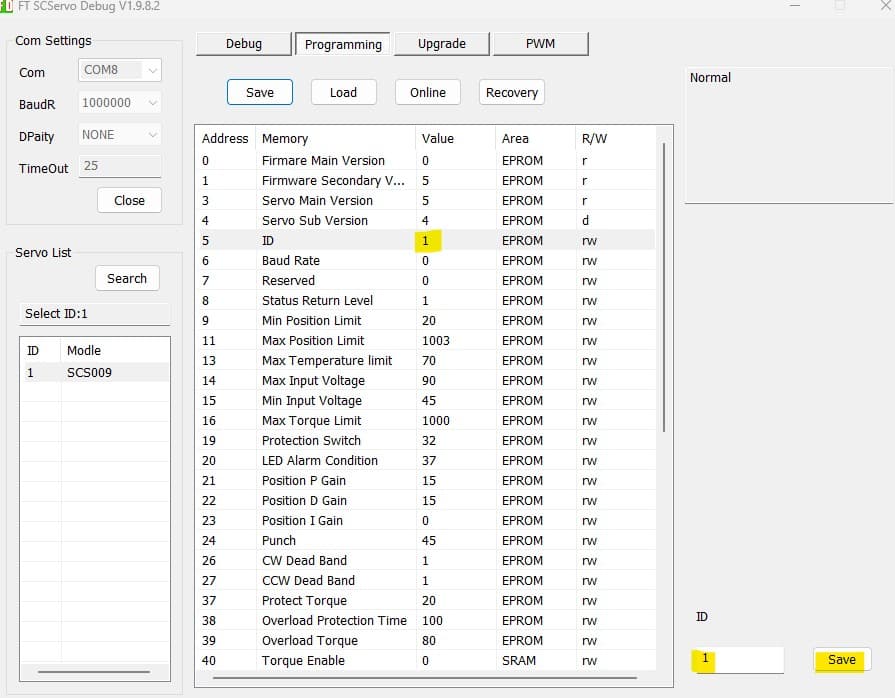Screen dimensions: 895x698
Task: Go to the PWM tab
Action: click(x=541, y=44)
